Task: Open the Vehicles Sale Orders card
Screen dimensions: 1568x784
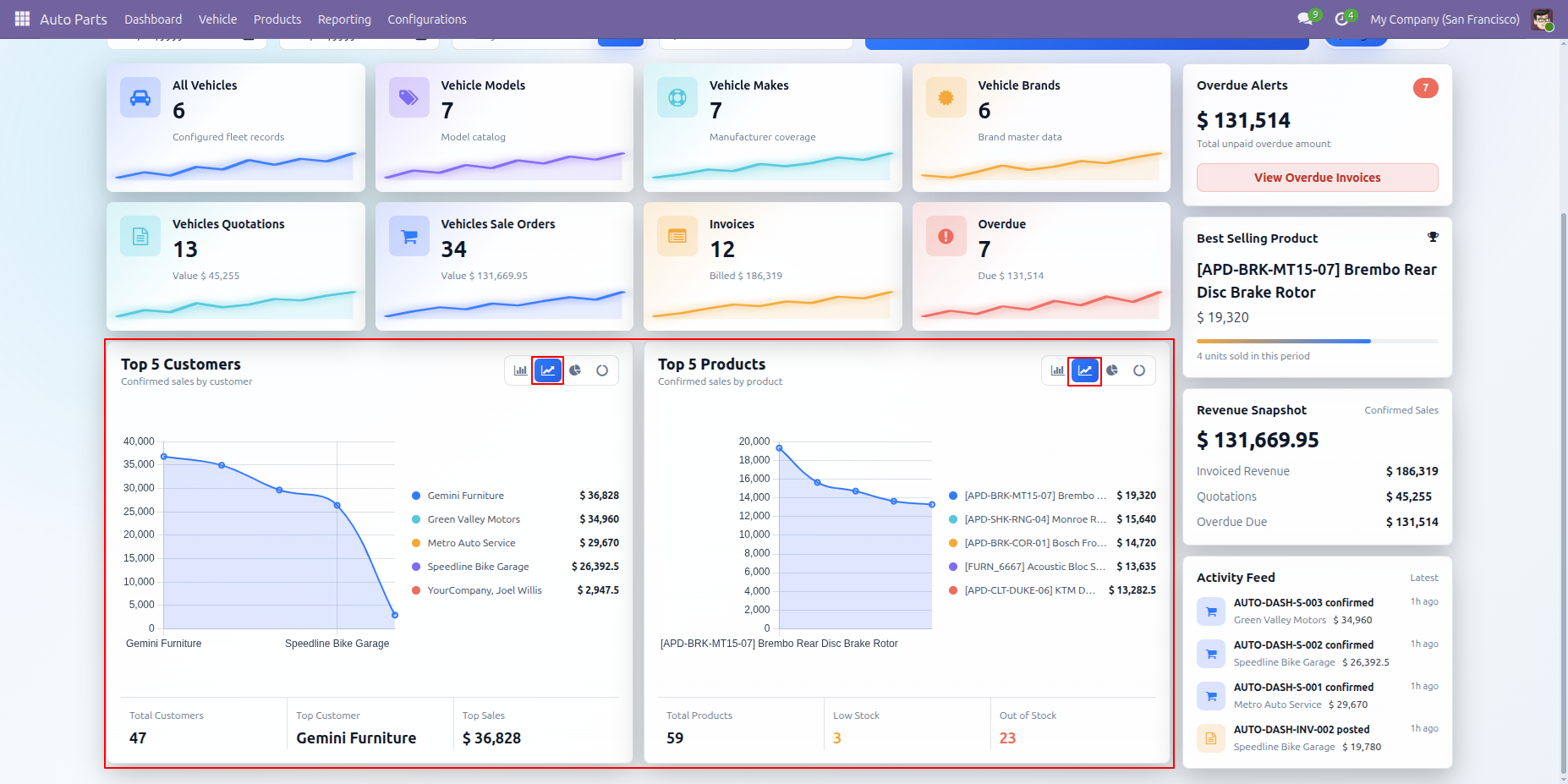Action: 504,266
